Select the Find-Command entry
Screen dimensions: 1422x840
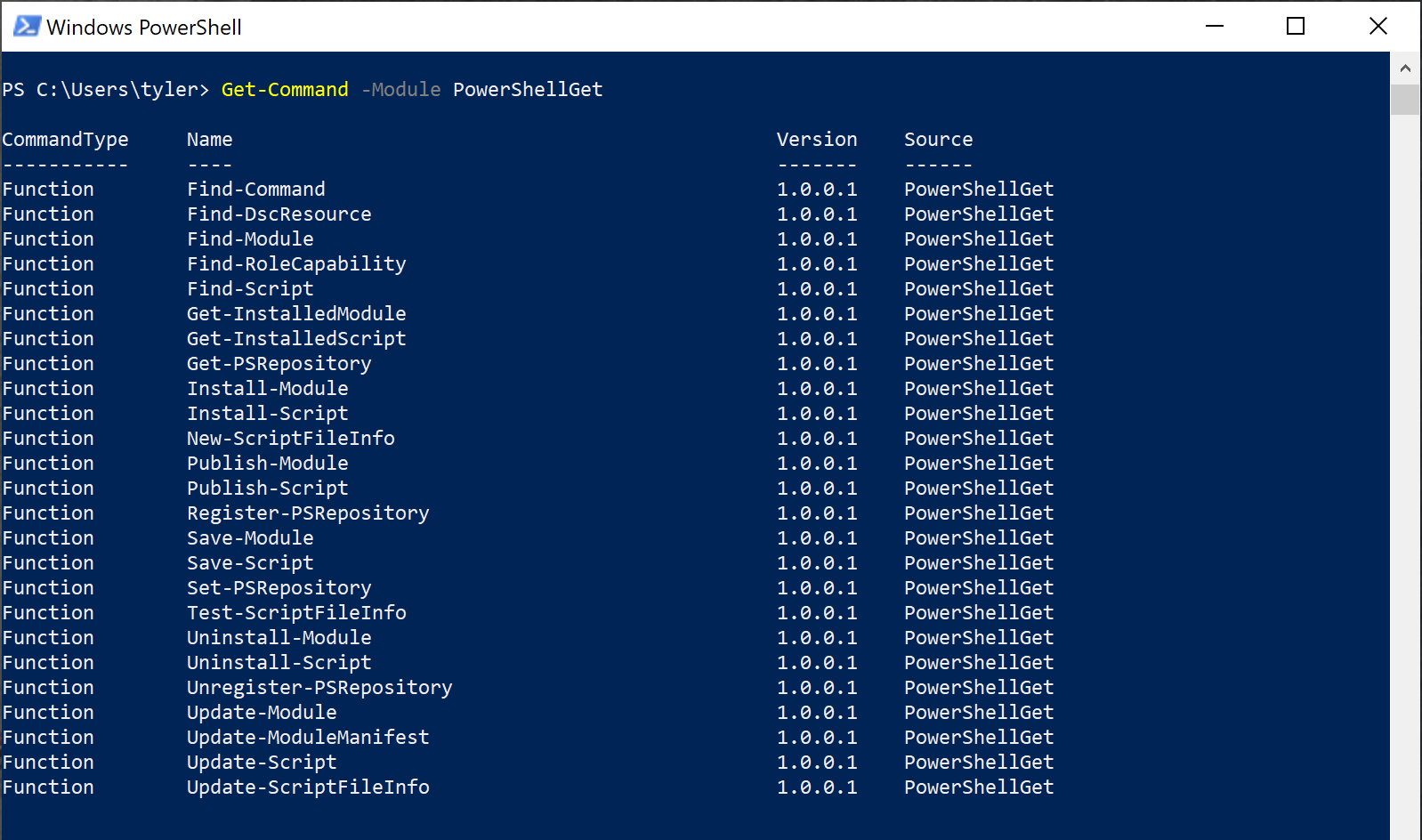click(256, 190)
